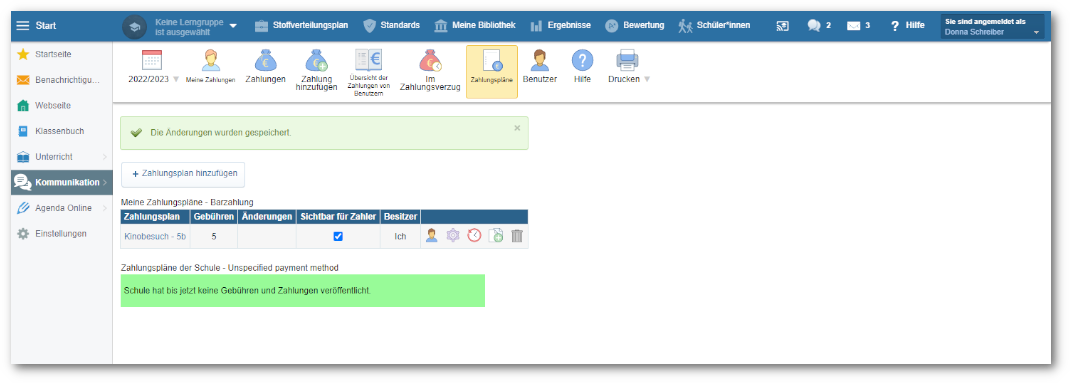The width and height of the screenshot is (1070, 383).
Task: Click the Zahlungsplan column header
Action: click(x=155, y=217)
